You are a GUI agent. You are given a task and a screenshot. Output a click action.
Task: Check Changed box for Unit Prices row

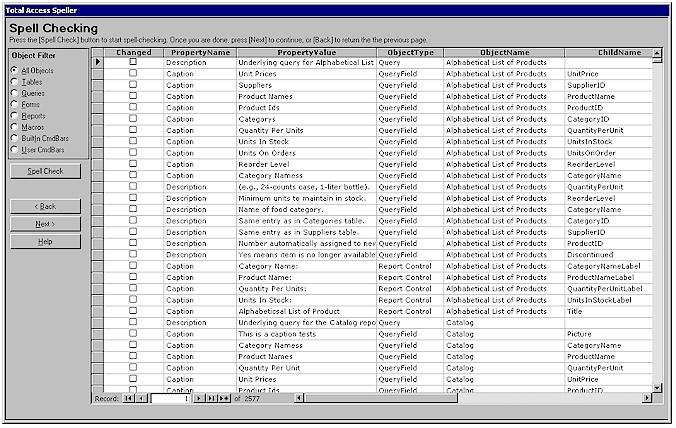coord(133,74)
